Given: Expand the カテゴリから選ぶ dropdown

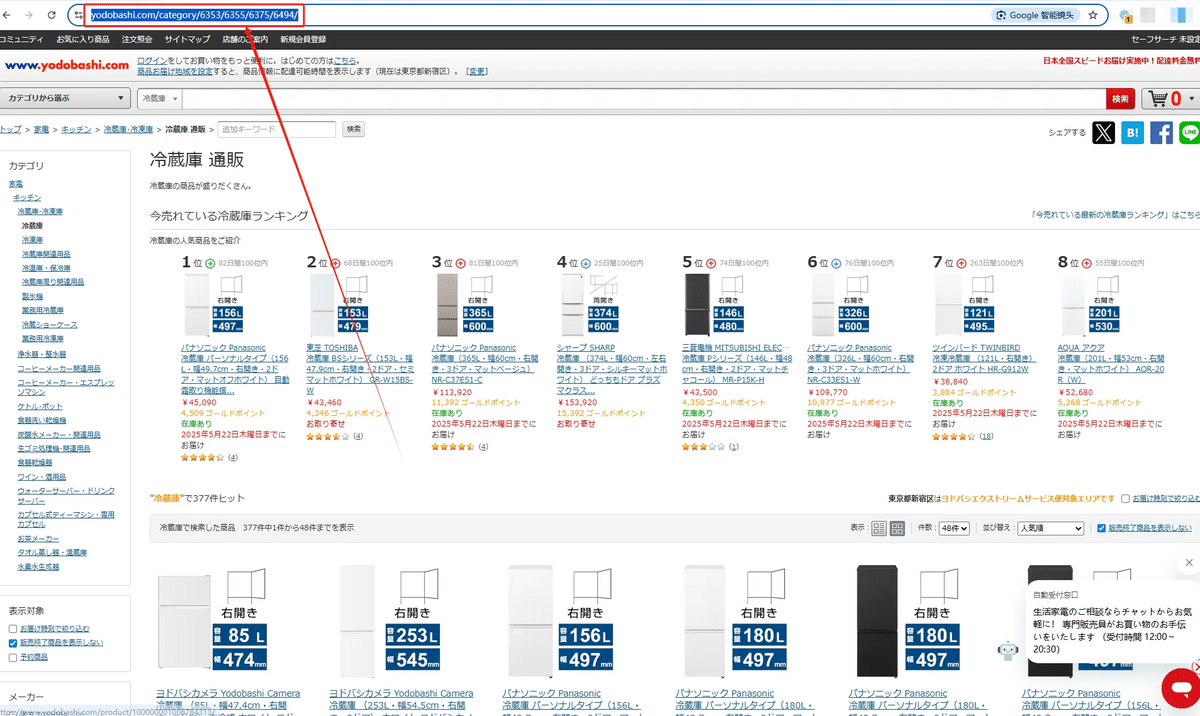Looking at the screenshot, I should tap(66, 98).
